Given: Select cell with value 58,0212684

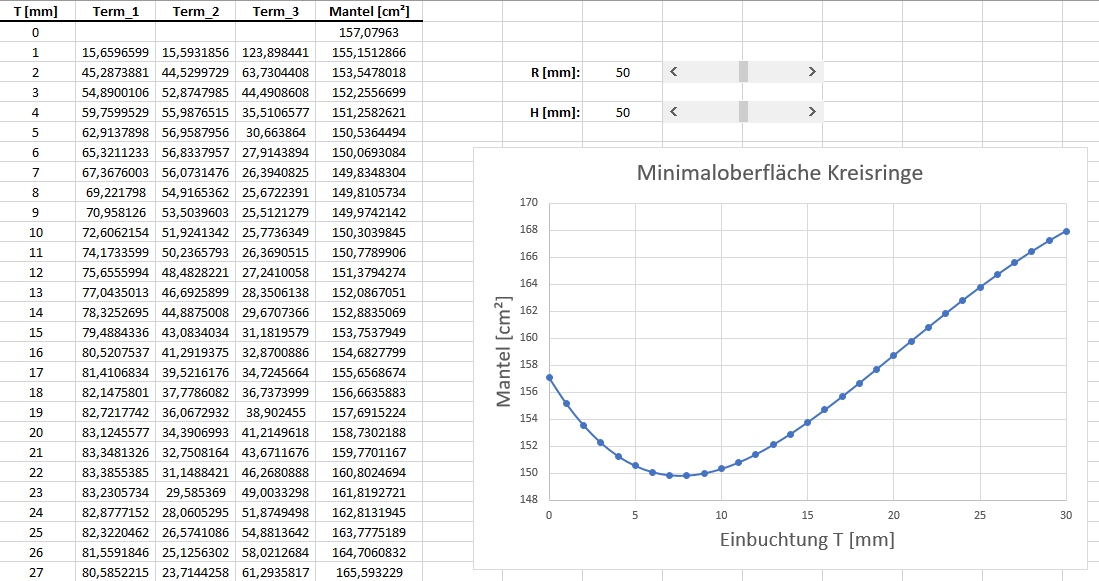Looking at the screenshot, I should point(275,552).
